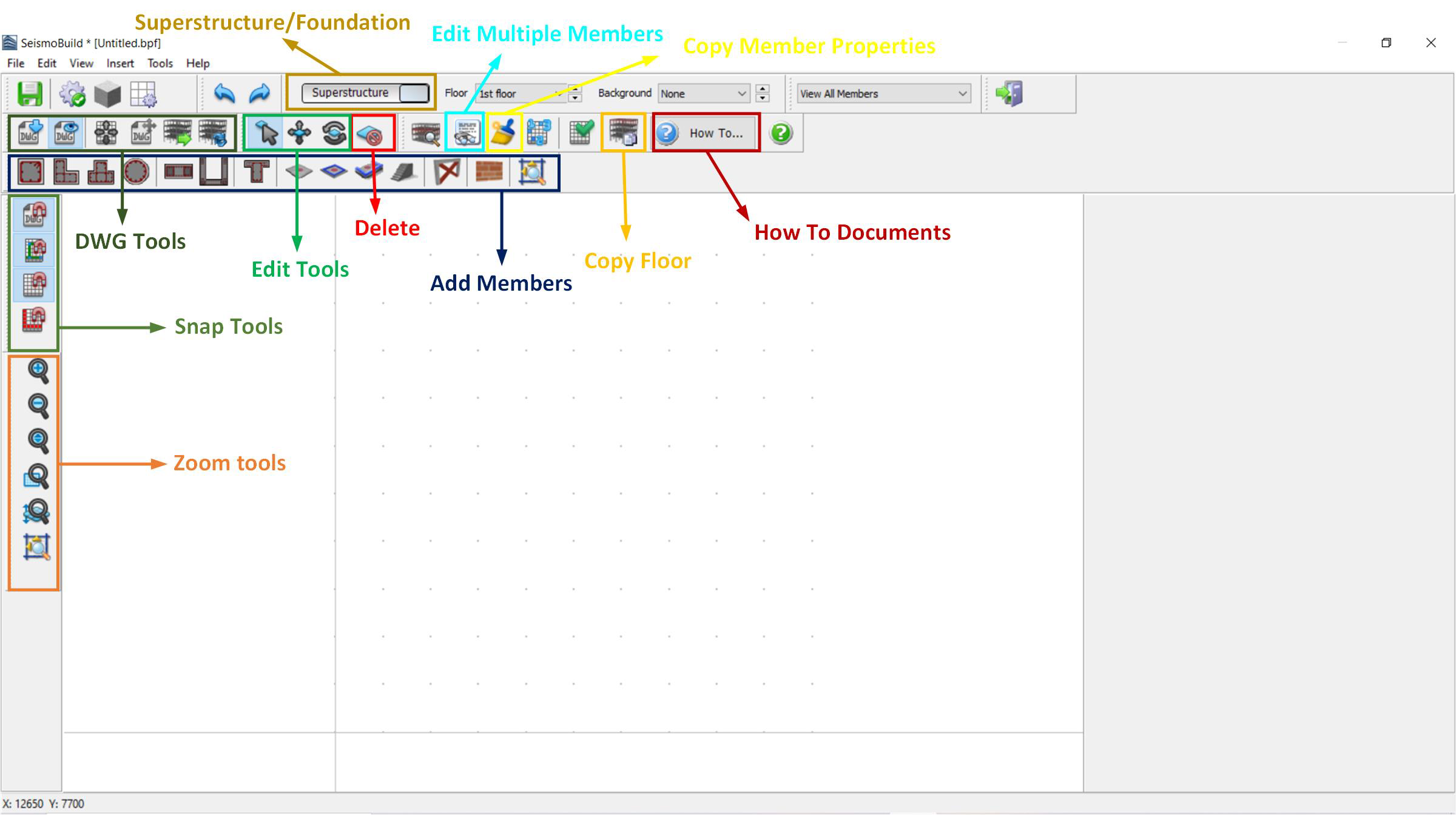Open the Edit Multiple Members tool
This screenshot has width=1456, height=815.
pos(465,132)
